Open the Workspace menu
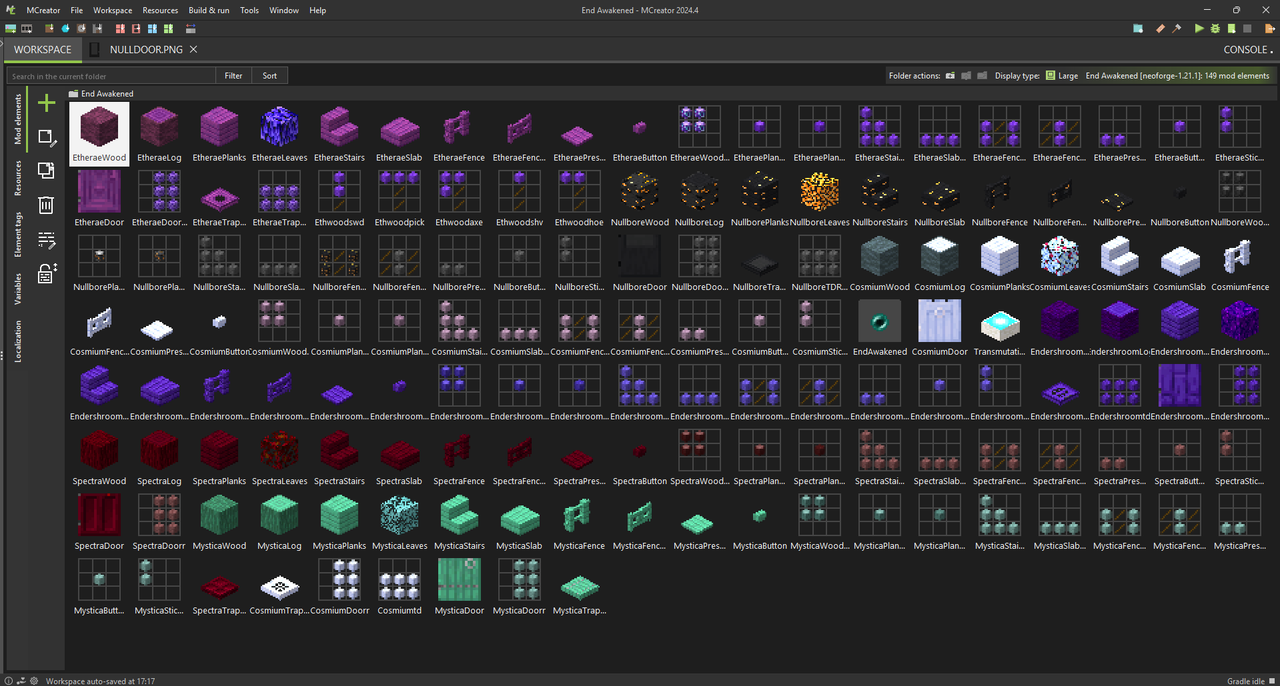 (112, 10)
